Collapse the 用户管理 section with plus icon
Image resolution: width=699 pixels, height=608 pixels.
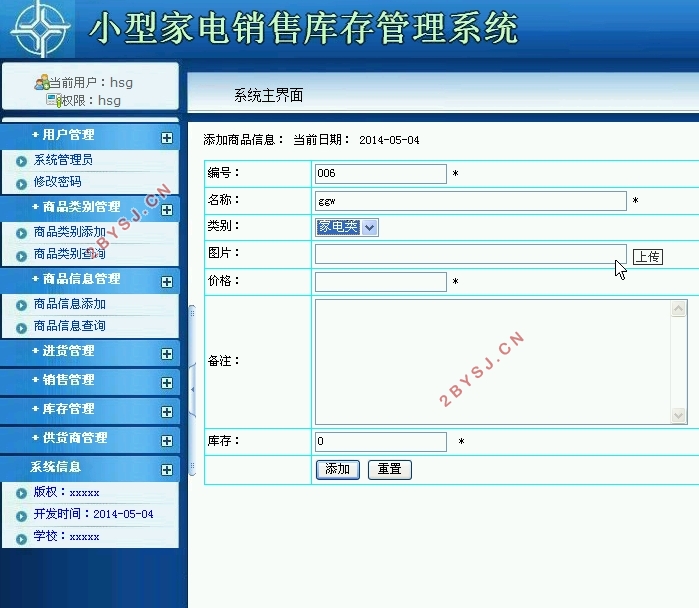[166, 138]
